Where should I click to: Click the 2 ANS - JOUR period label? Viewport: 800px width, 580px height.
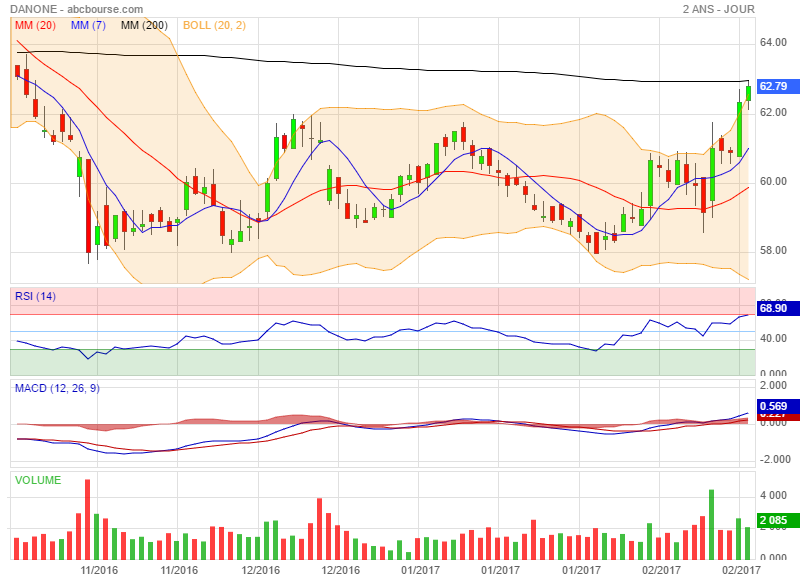tap(718, 9)
